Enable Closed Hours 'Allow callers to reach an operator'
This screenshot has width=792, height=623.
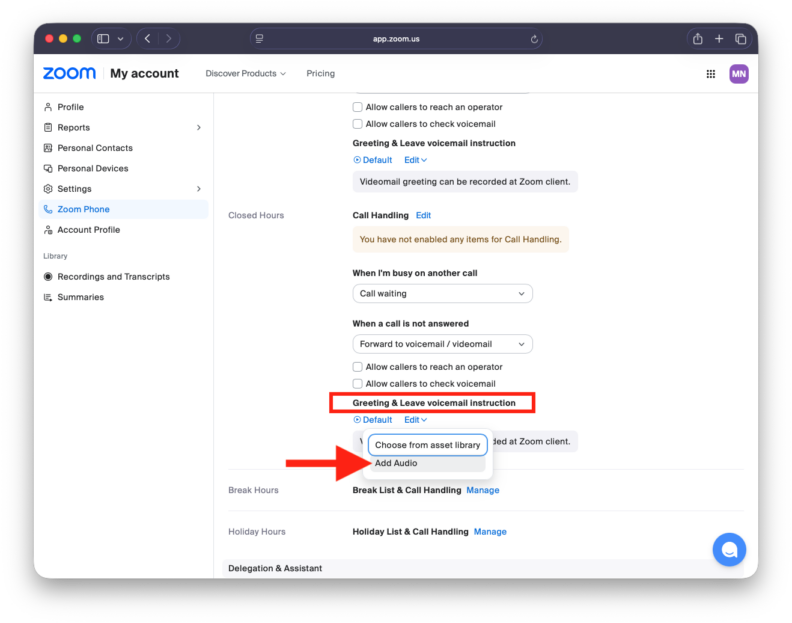pyautogui.click(x=358, y=367)
